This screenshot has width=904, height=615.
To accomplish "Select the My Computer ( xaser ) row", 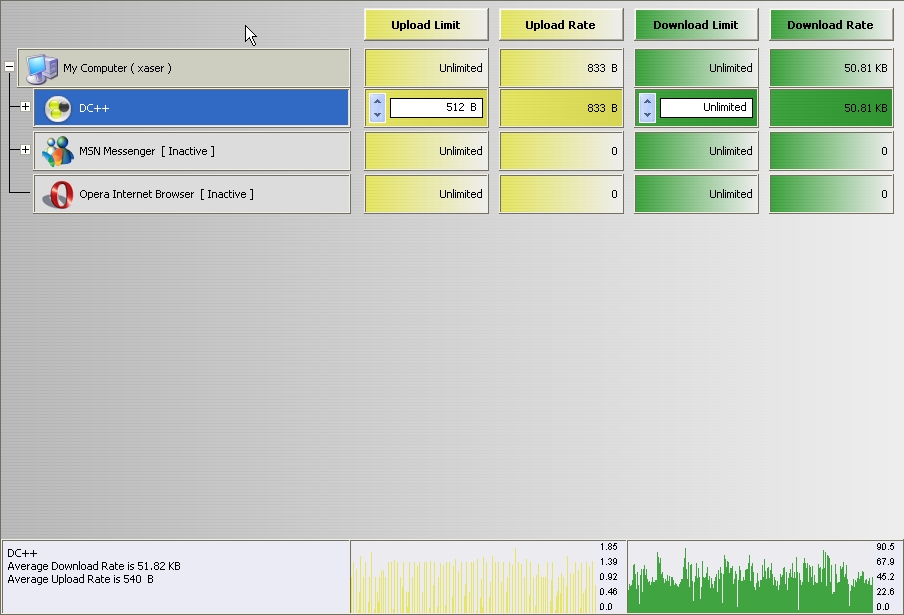I will coord(184,68).
